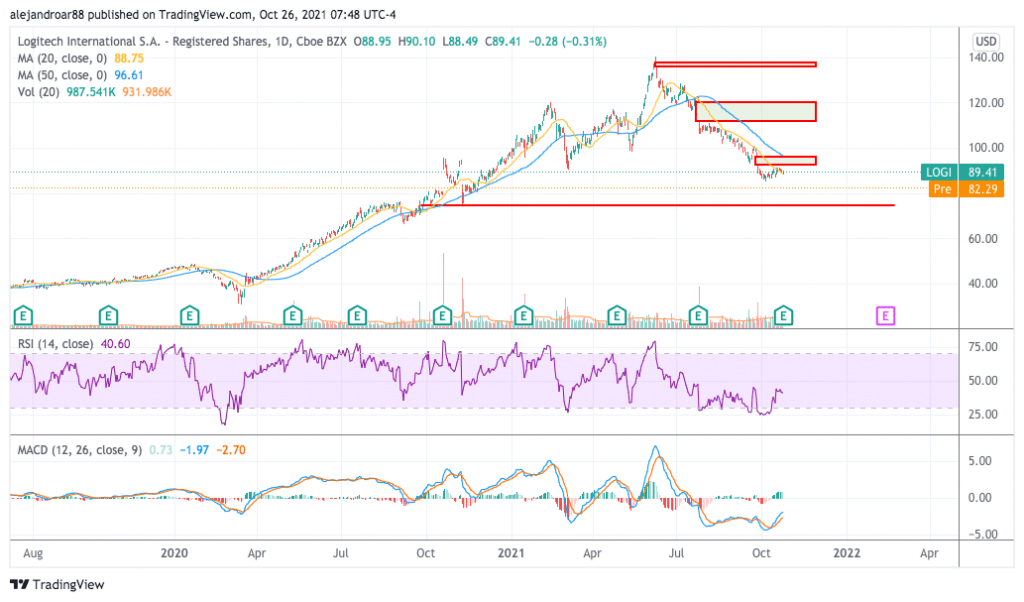This screenshot has height=602, width=1024.
Task: Select the MA (50, close, 0) indicator legend
Action: (x=62, y=76)
